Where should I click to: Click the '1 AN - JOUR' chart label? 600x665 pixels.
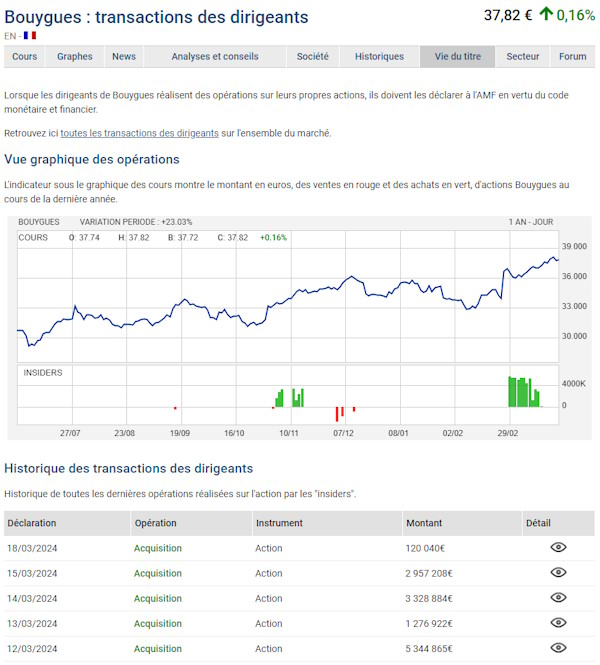[531, 222]
